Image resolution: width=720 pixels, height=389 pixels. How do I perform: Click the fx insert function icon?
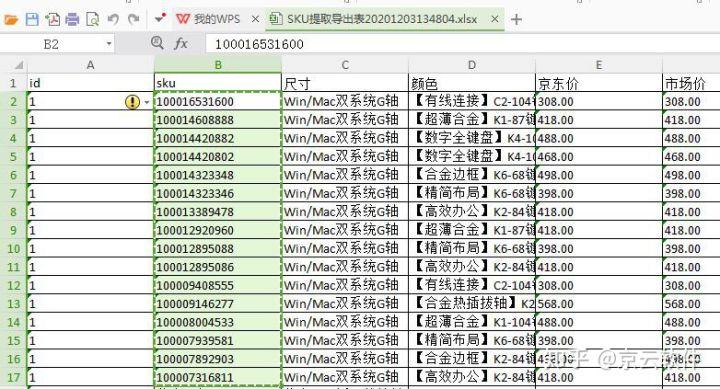tap(181, 44)
